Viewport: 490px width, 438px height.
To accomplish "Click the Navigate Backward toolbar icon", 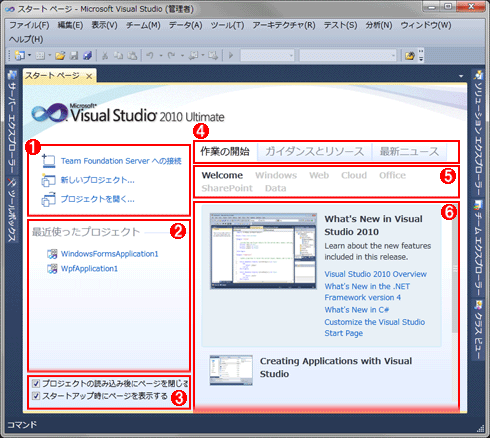I will (193, 55).
